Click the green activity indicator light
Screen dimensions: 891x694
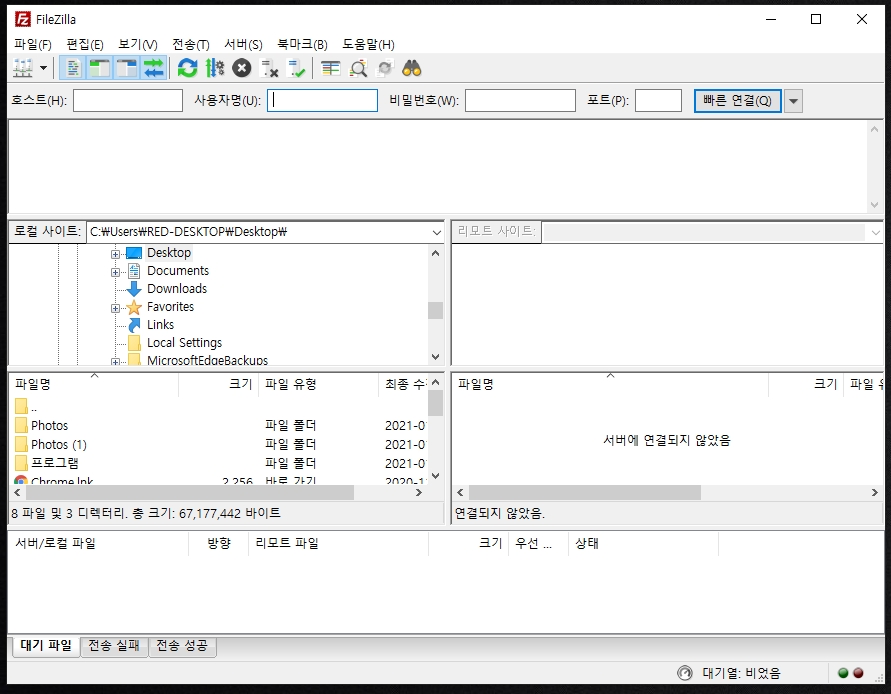pyautogui.click(x=843, y=673)
